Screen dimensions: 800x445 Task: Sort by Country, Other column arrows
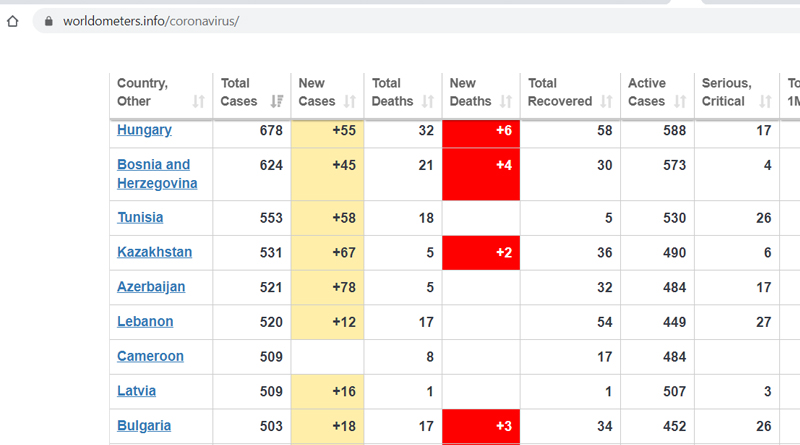pyautogui.click(x=198, y=102)
